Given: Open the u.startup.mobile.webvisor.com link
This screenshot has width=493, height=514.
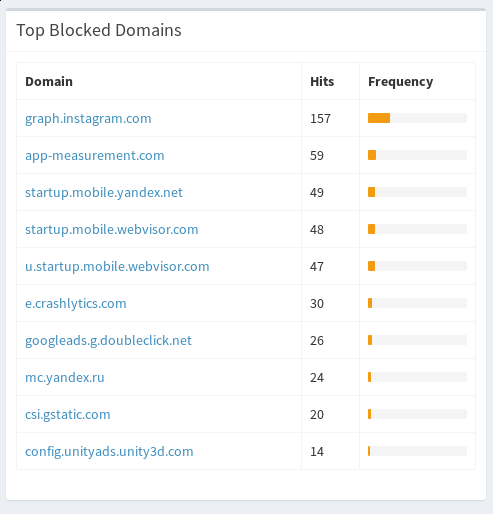Looking at the screenshot, I should [117, 266].
